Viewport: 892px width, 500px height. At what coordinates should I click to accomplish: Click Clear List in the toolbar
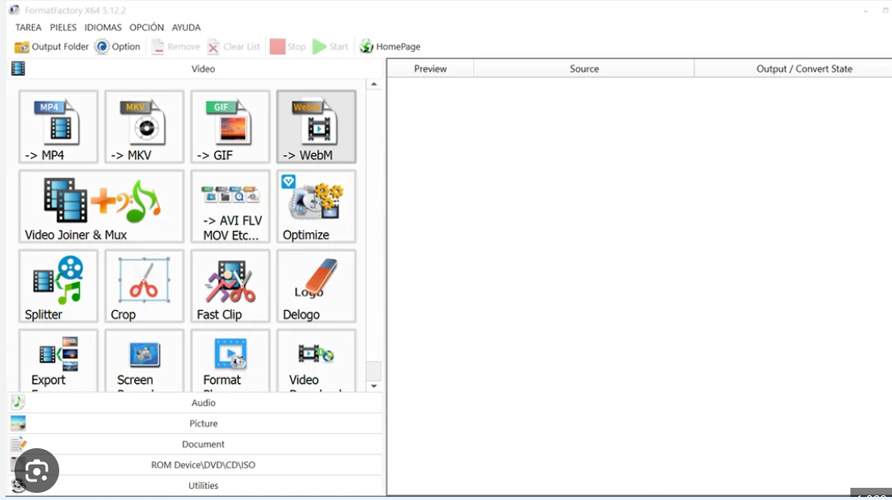coord(234,47)
